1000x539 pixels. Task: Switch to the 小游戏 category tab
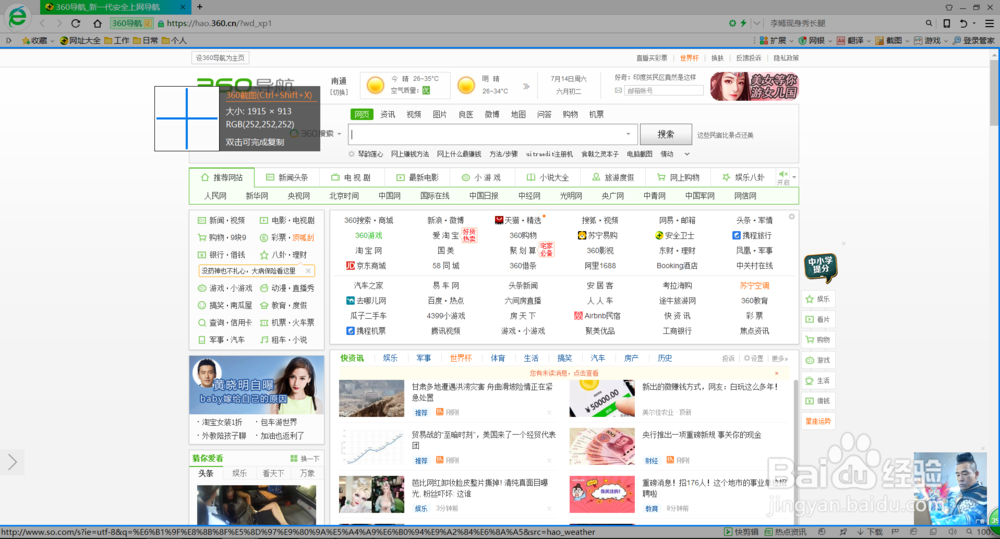point(482,177)
